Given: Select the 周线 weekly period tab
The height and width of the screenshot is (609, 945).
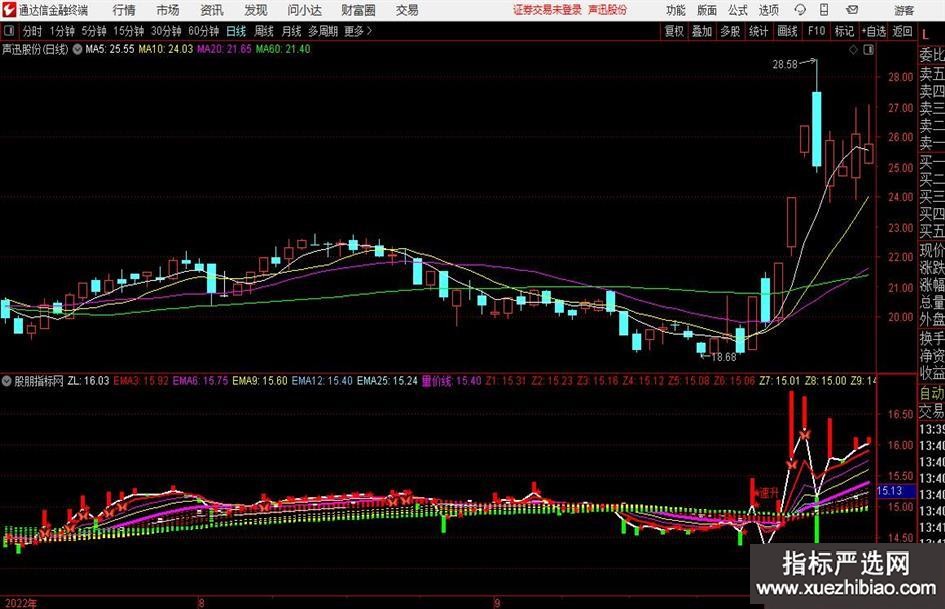Looking at the screenshot, I should click(x=264, y=31).
